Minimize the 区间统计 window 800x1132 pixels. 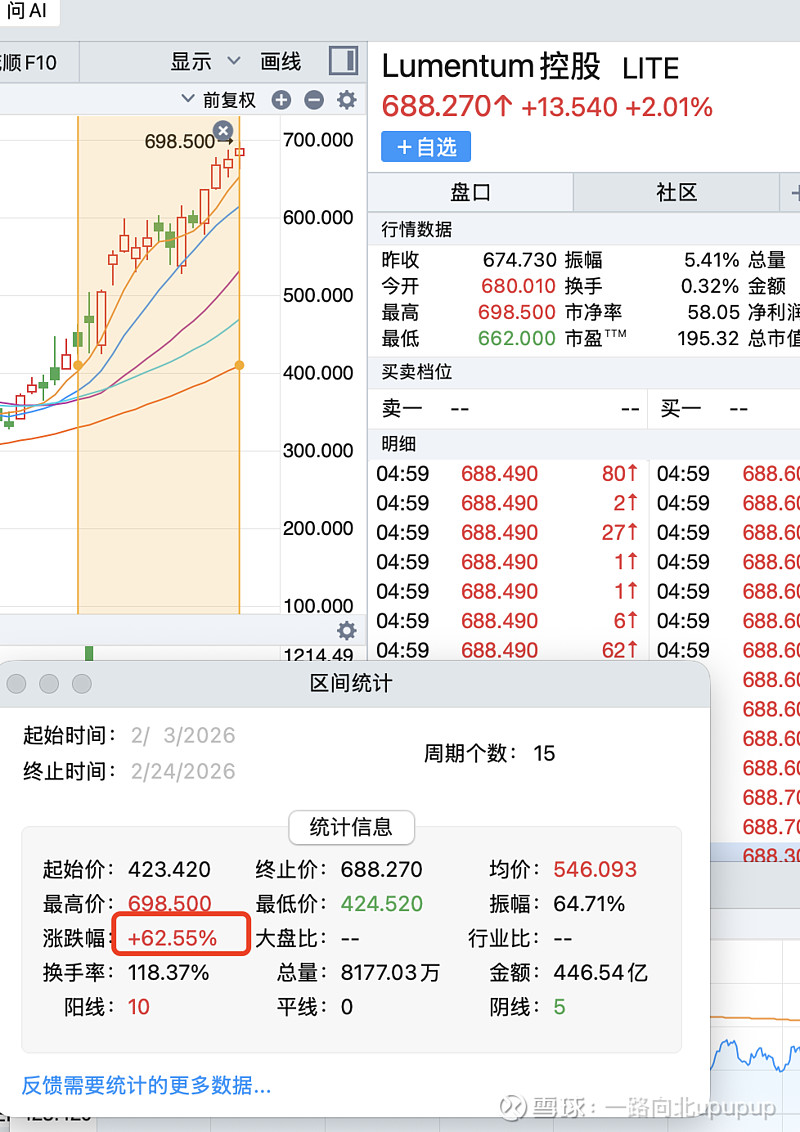(x=49, y=683)
